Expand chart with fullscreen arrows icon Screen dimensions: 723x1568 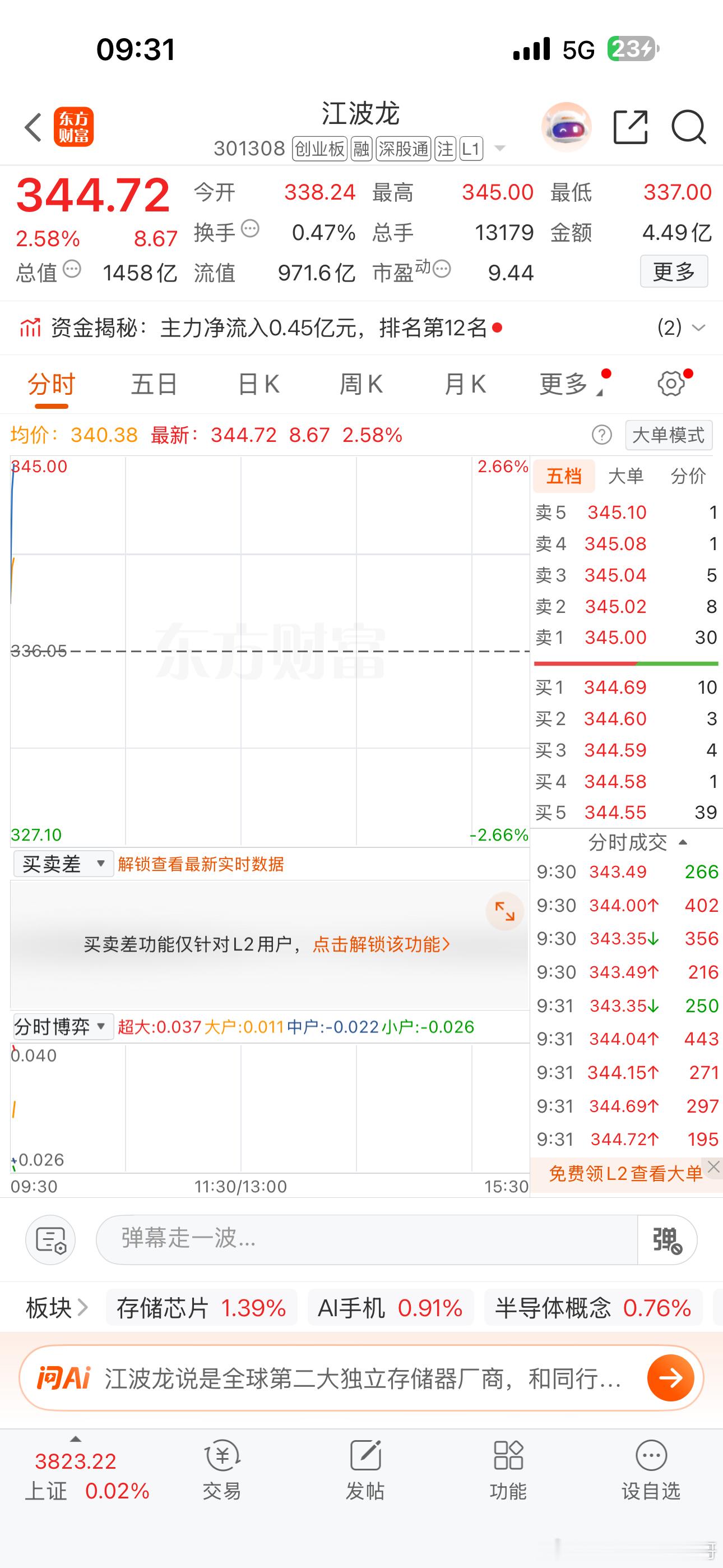(504, 911)
